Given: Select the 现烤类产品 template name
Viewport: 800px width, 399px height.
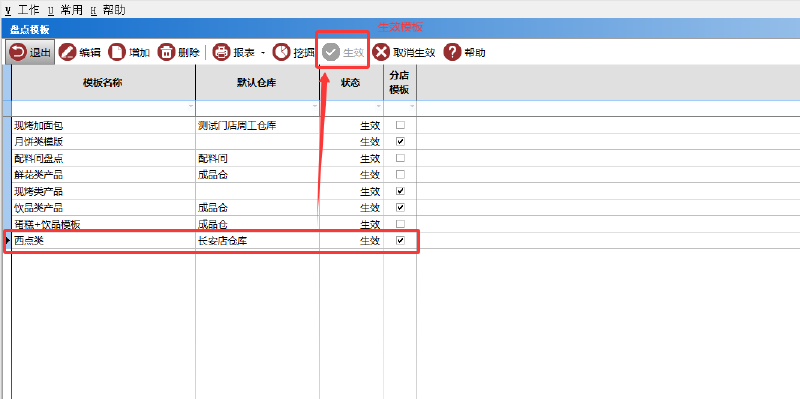Looking at the screenshot, I should coord(39,192).
